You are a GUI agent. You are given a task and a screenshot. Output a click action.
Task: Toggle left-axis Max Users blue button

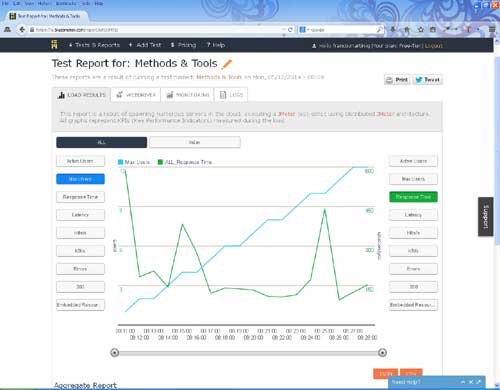click(80, 179)
